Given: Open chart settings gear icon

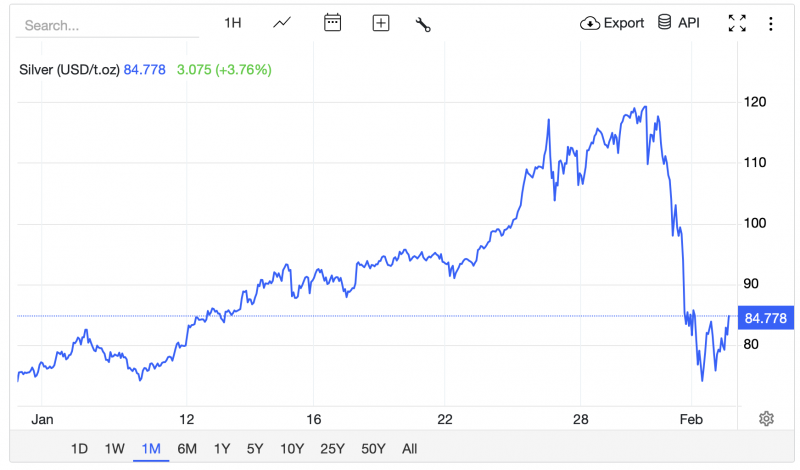Looking at the screenshot, I should point(766,419).
